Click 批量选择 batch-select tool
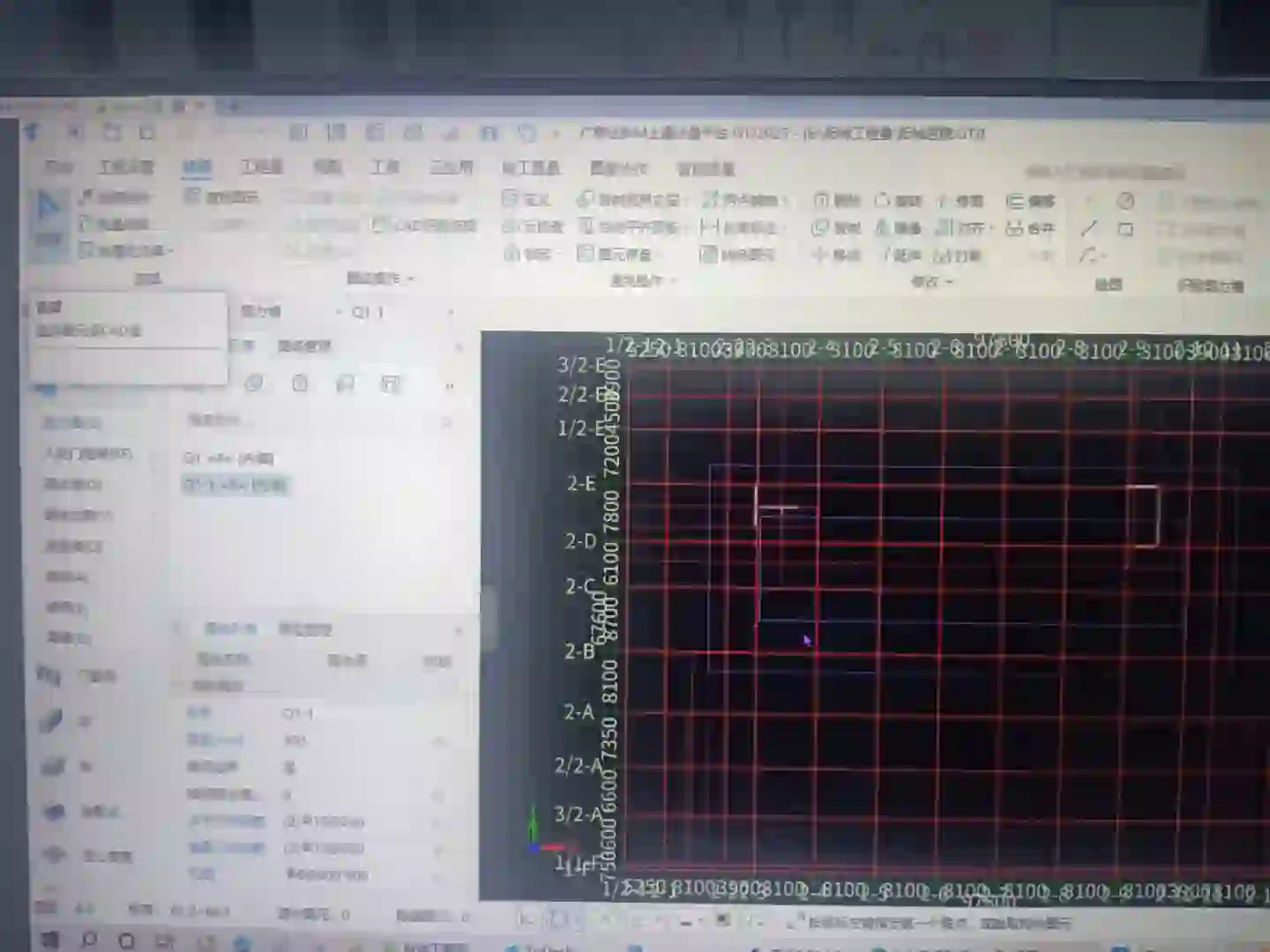 [114, 224]
